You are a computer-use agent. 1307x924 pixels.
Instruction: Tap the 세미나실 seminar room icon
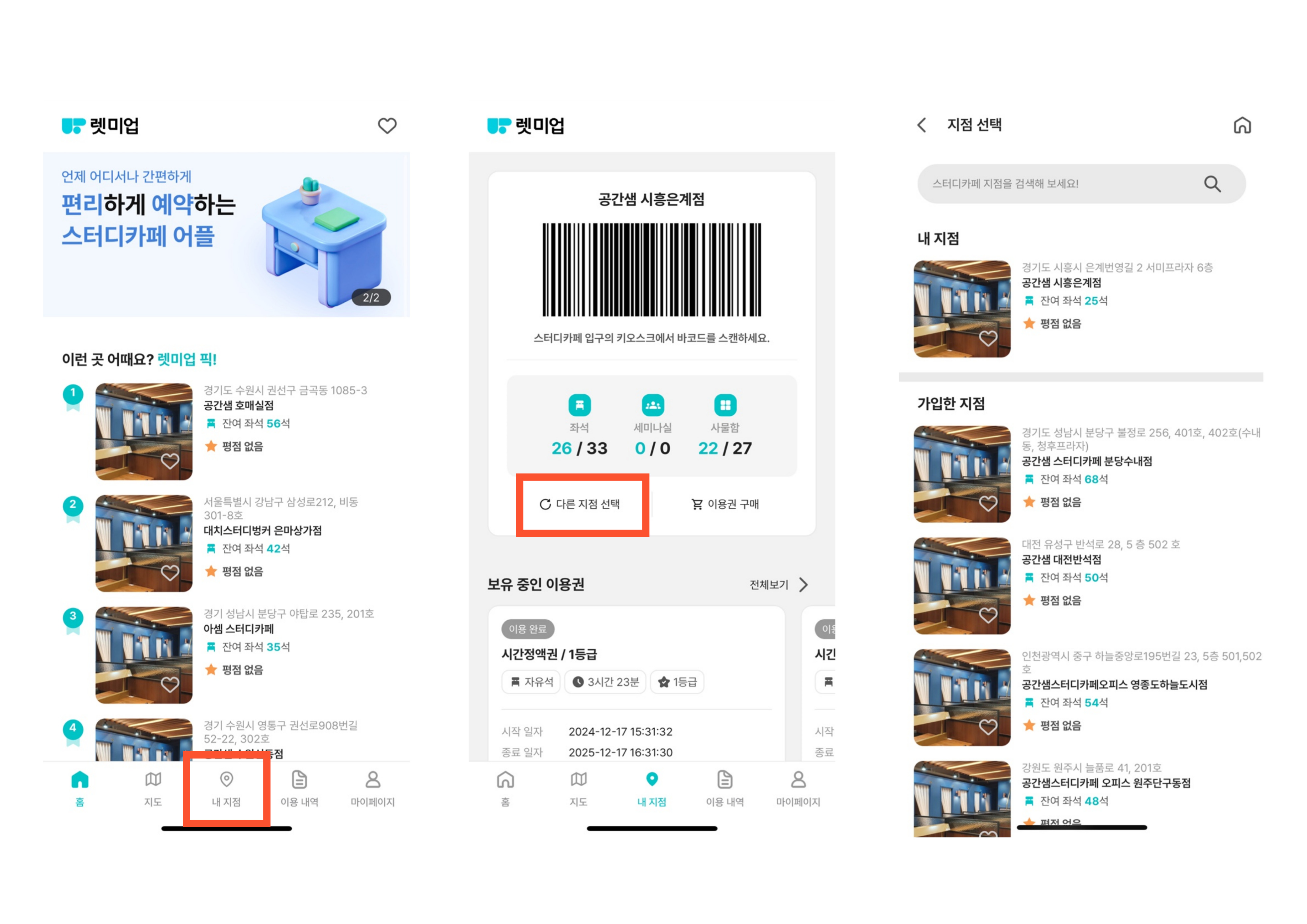point(652,405)
